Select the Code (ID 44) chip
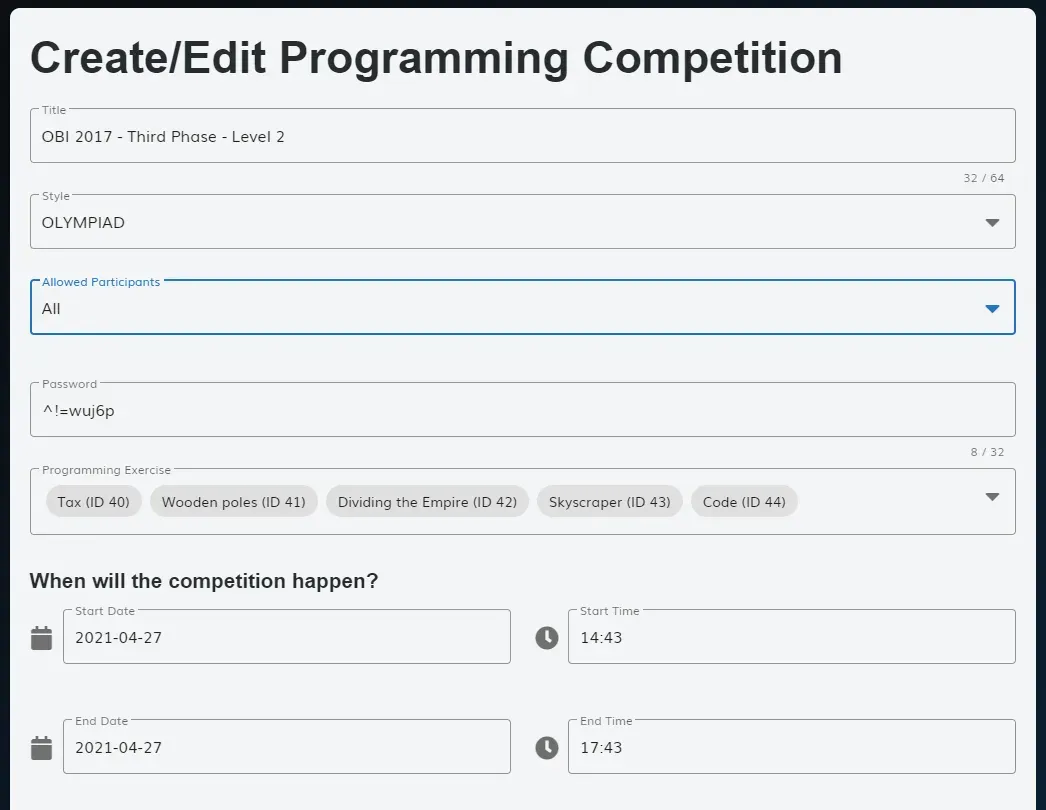This screenshot has height=810, width=1046. pos(744,502)
